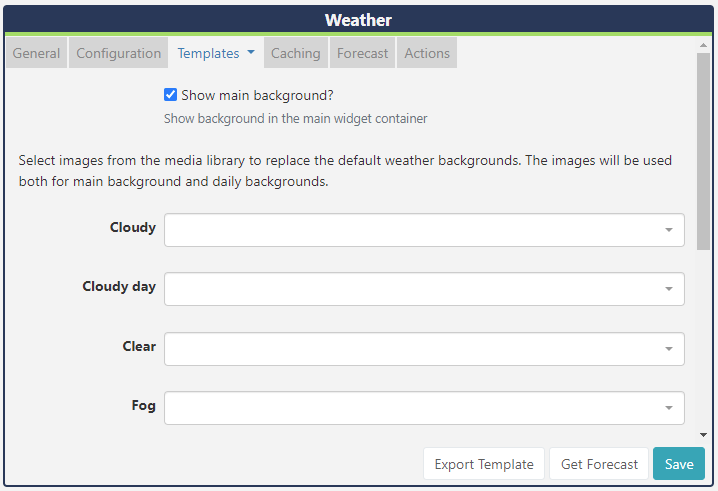Viewport: 718px width, 491px height.
Task: Switch to the General tab
Action: [37, 53]
